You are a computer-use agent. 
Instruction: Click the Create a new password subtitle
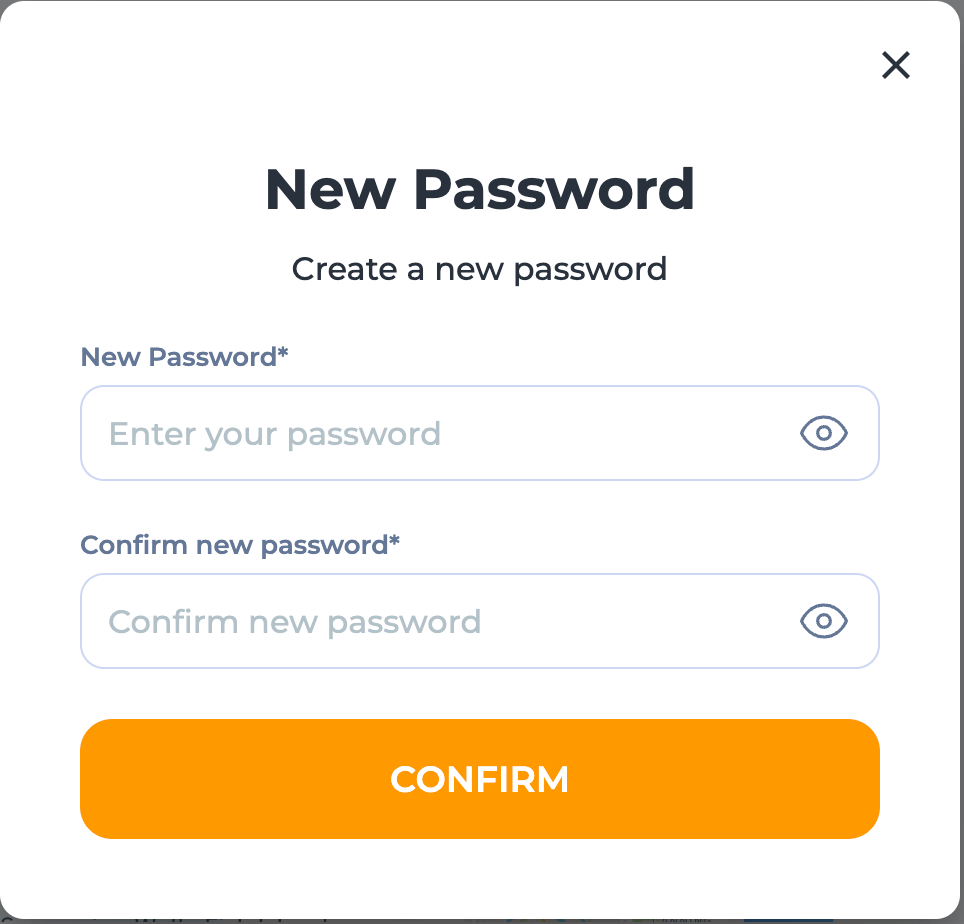[480, 268]
